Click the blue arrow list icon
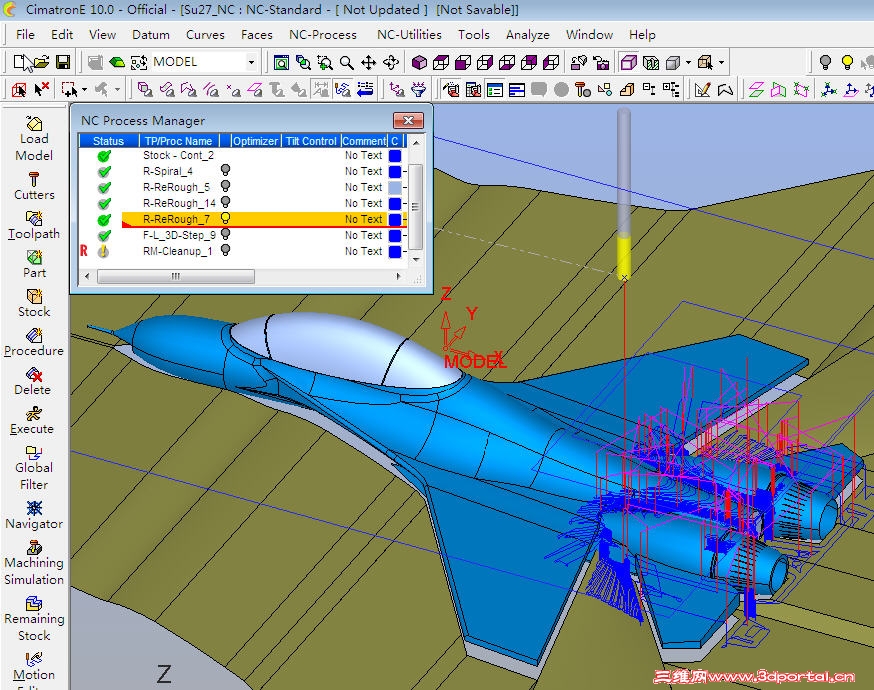Image resolution: width=874 pixels, height=690 pixels. tap(365, 89)
